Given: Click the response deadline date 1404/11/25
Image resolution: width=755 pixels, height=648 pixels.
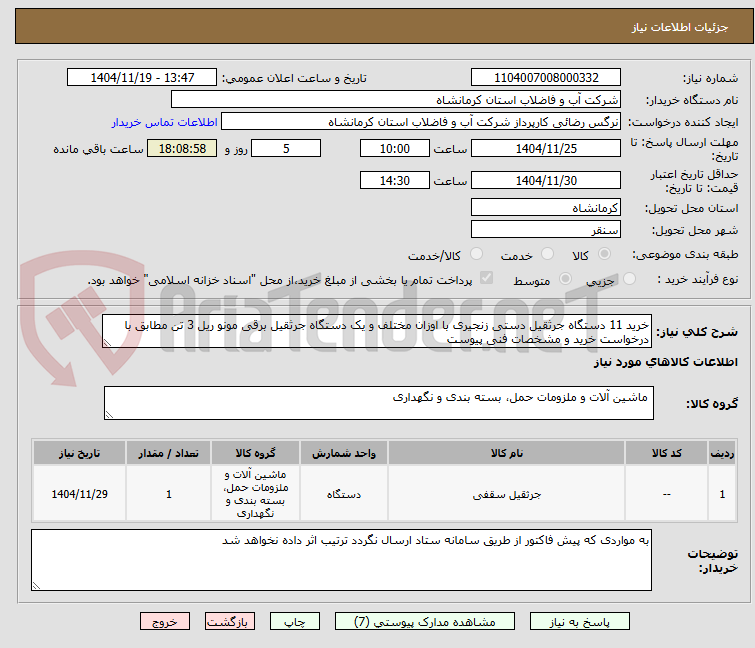Looking at the screenshot, I should click(x=546, y=148).
